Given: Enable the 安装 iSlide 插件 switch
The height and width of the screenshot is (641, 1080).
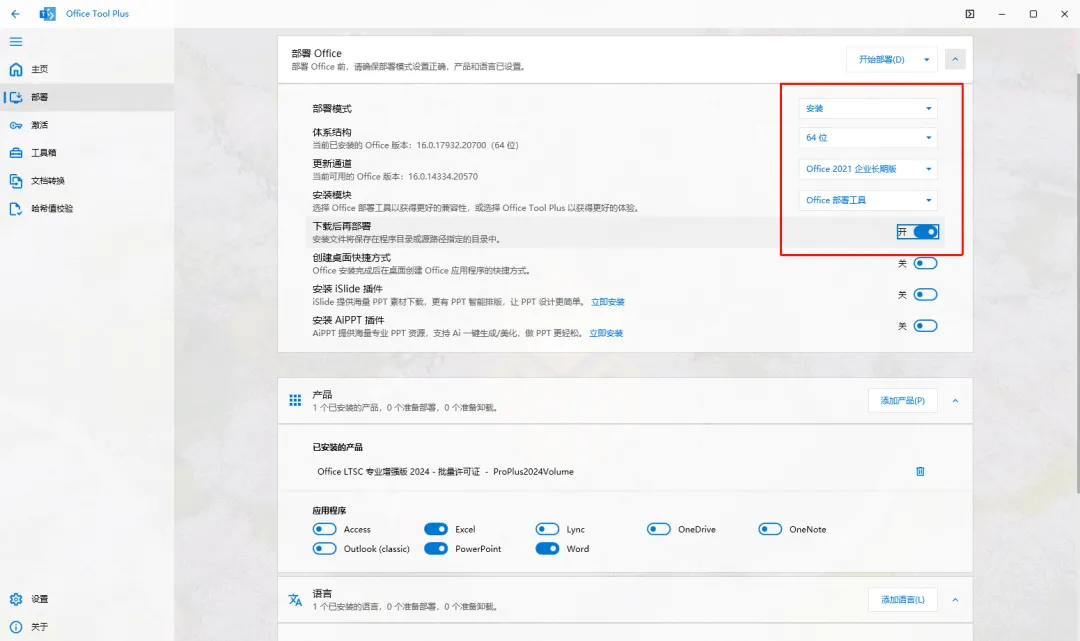Looking at the screenshot, I should point(925,295).
